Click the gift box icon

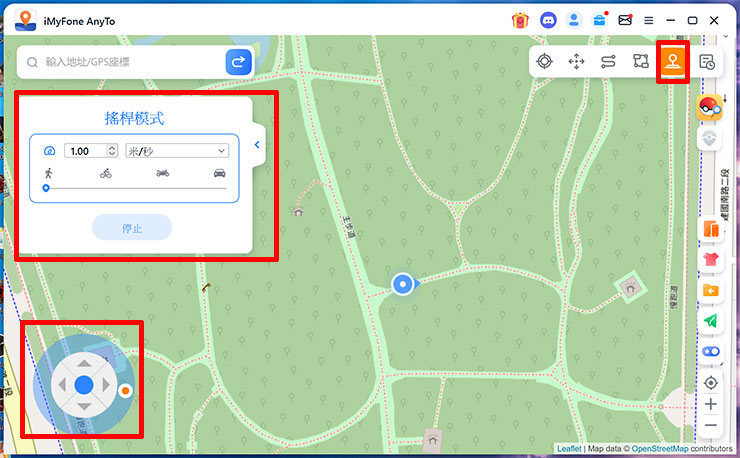[x=520, y=19]
